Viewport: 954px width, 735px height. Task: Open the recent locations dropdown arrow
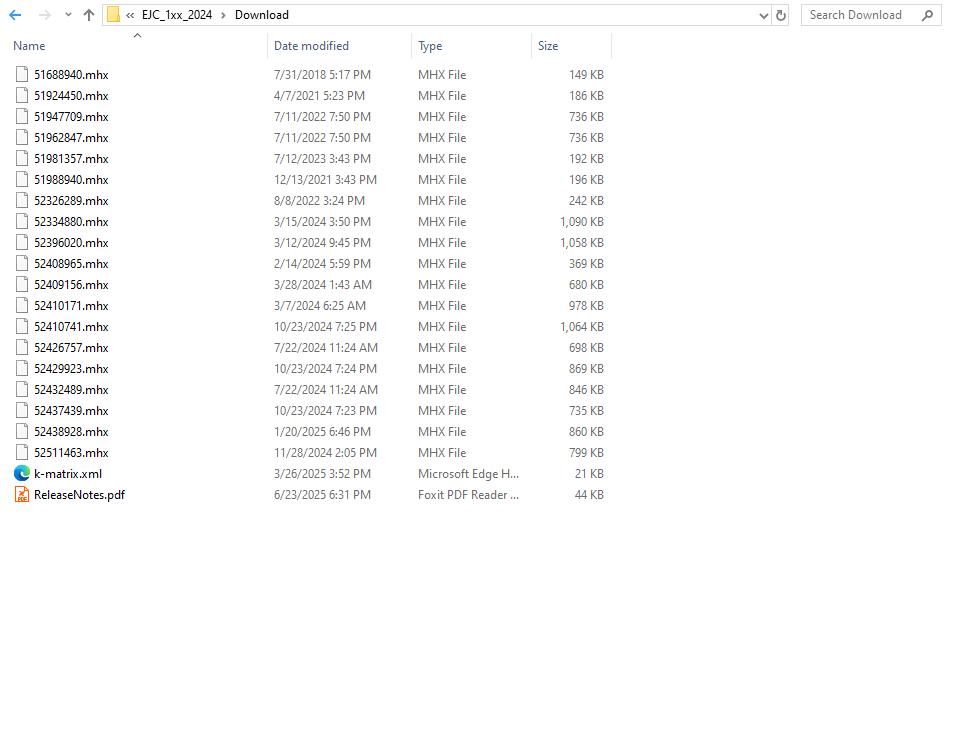(x=68, y=15)
